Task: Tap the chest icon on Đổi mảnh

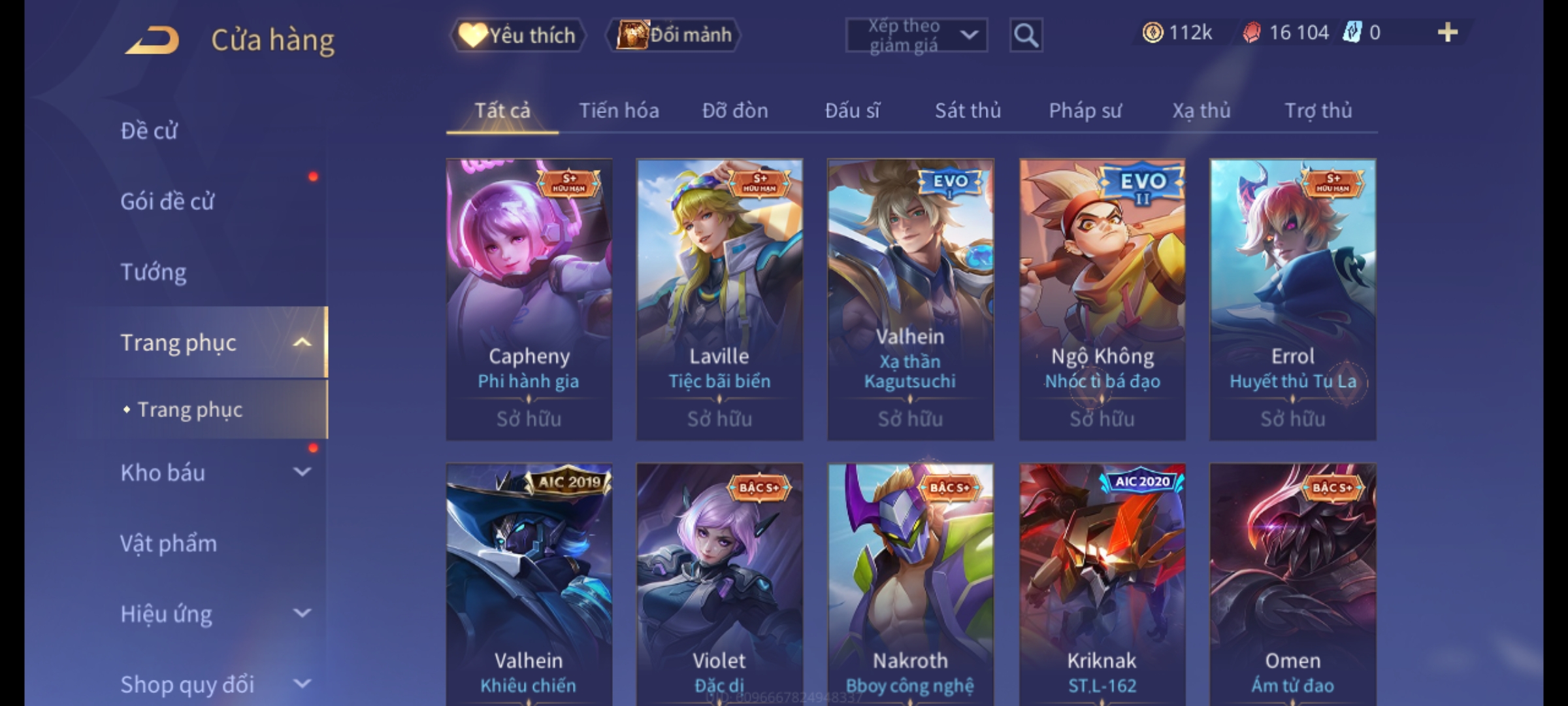Action: click(x=632, y=35)
